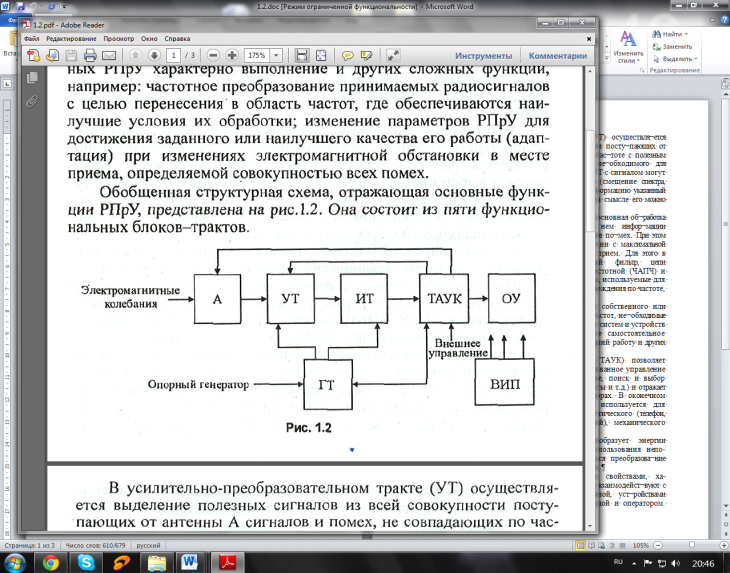Add a sticky note comment

pyautogui.click(x=347, y=56)
